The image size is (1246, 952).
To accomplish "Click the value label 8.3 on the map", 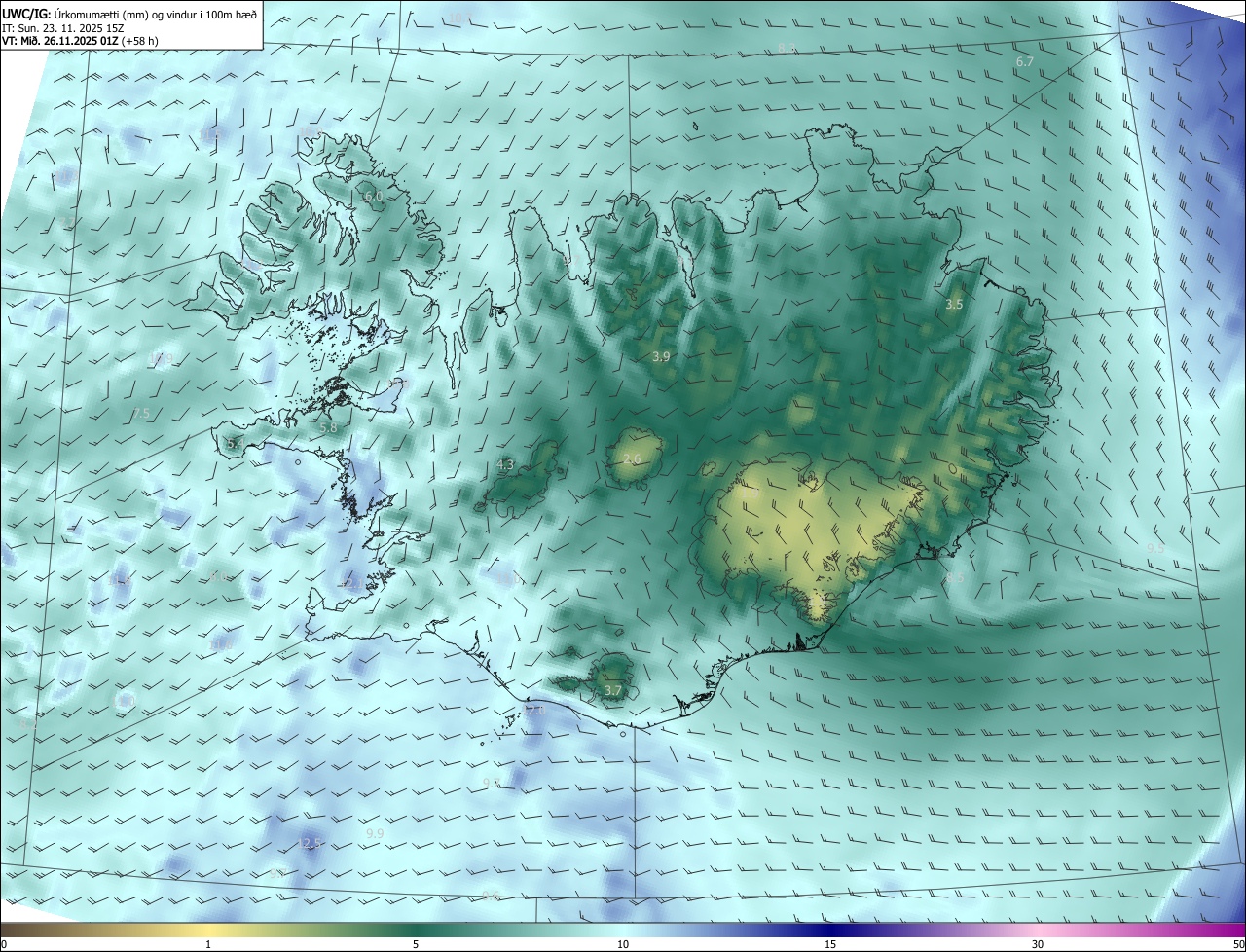I will [x=787, y=48].
